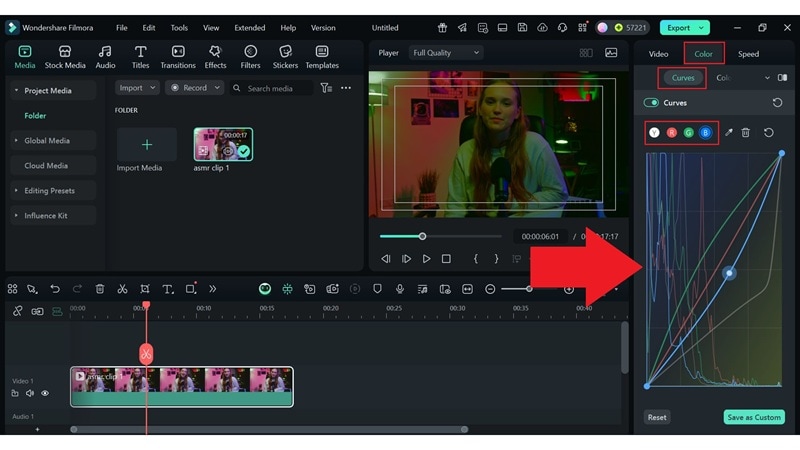
Task: Open the Import dropdown
Action: coord(137,88)
